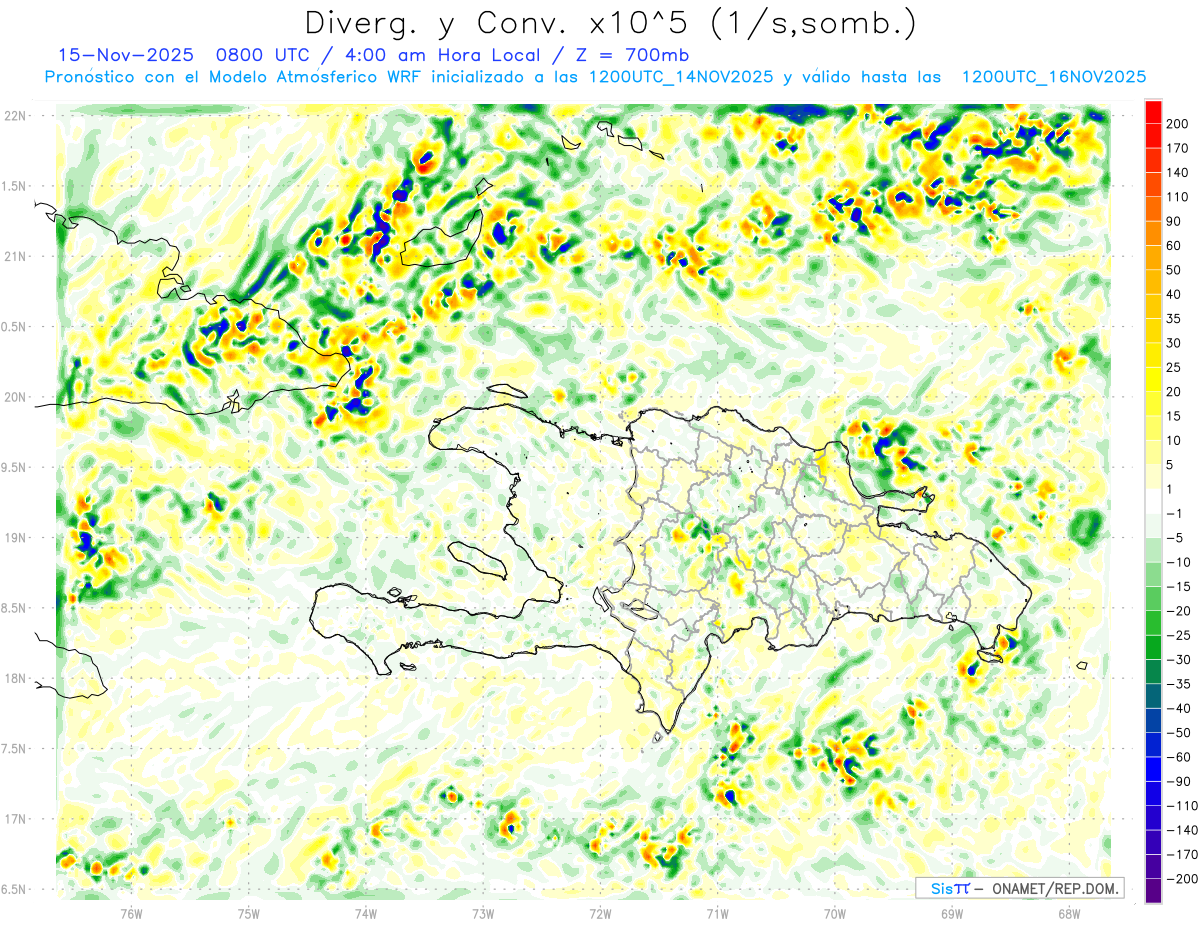
Task: Click the dark purple colorbar segment below -200
Action: pyautogui.click(x=1153, y=891)
